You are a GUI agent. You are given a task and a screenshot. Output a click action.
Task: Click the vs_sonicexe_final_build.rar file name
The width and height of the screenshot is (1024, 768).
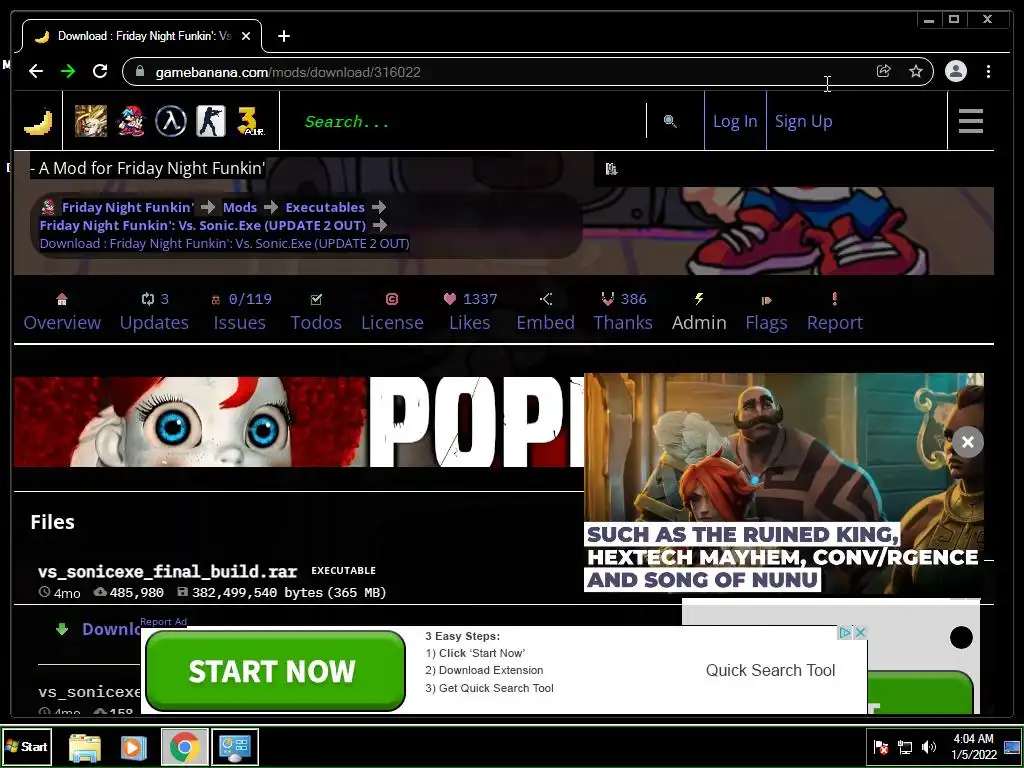[x=167, y=571]
